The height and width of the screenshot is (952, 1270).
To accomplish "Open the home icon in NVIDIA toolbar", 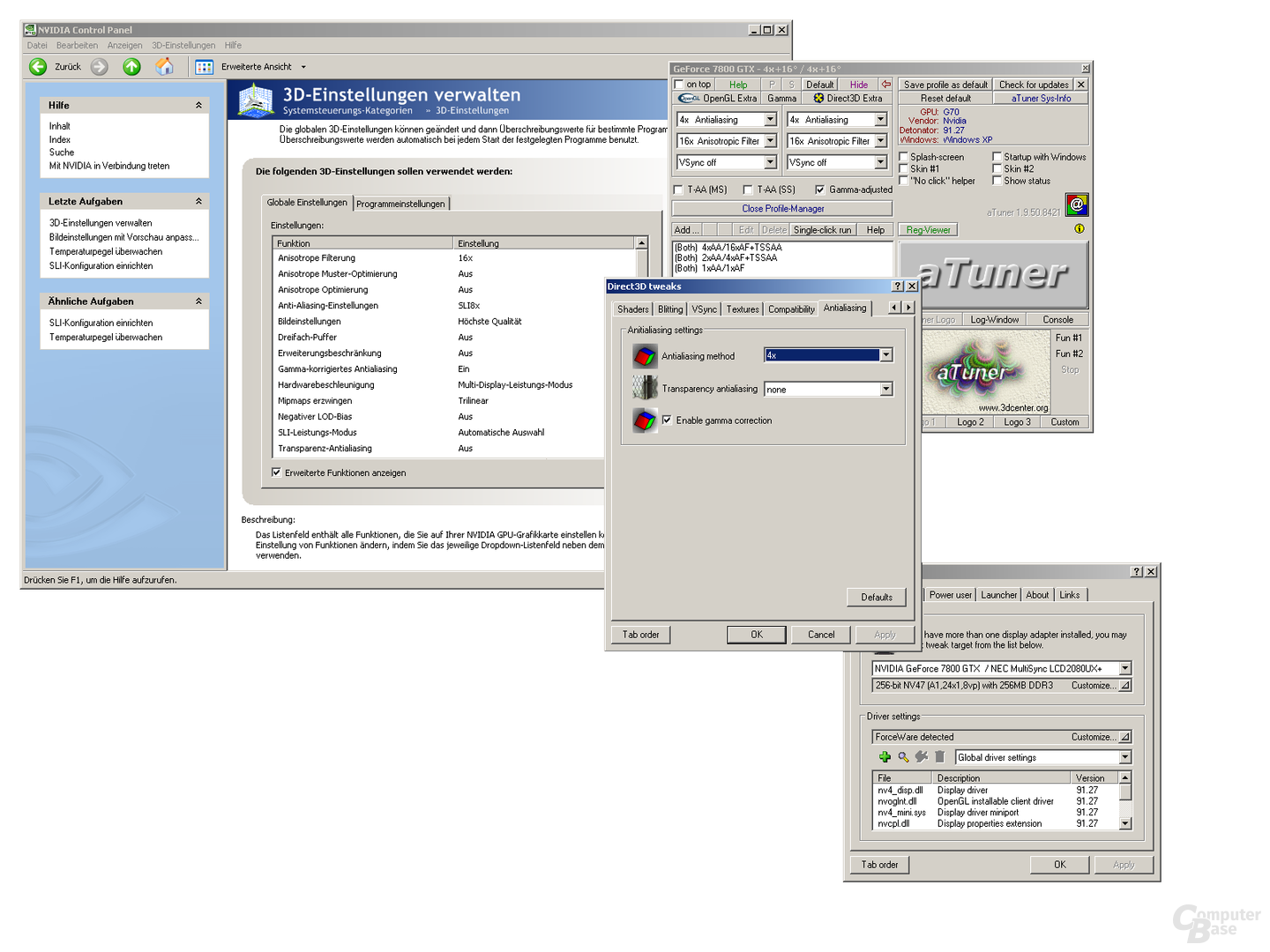I will [164, 66].
